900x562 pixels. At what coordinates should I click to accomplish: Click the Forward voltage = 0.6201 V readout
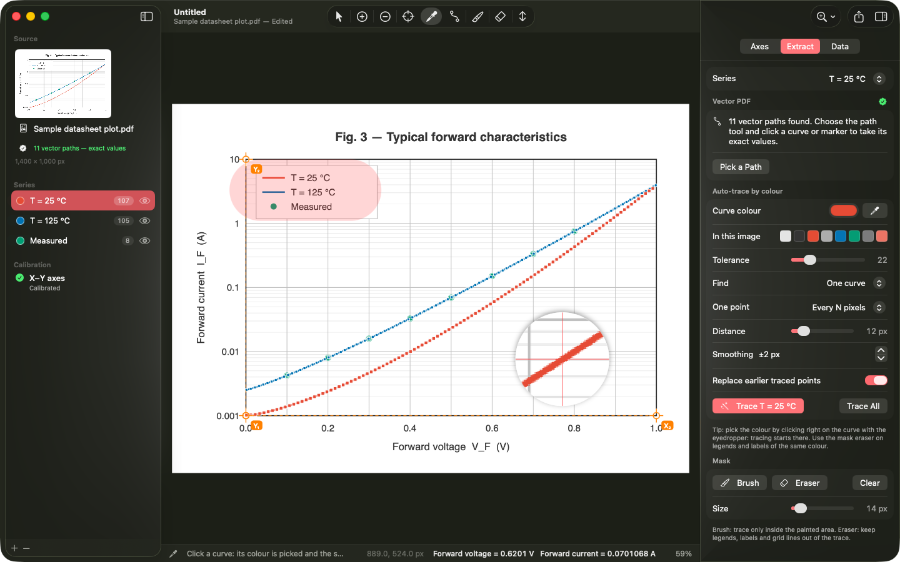[x=483, y=554]
